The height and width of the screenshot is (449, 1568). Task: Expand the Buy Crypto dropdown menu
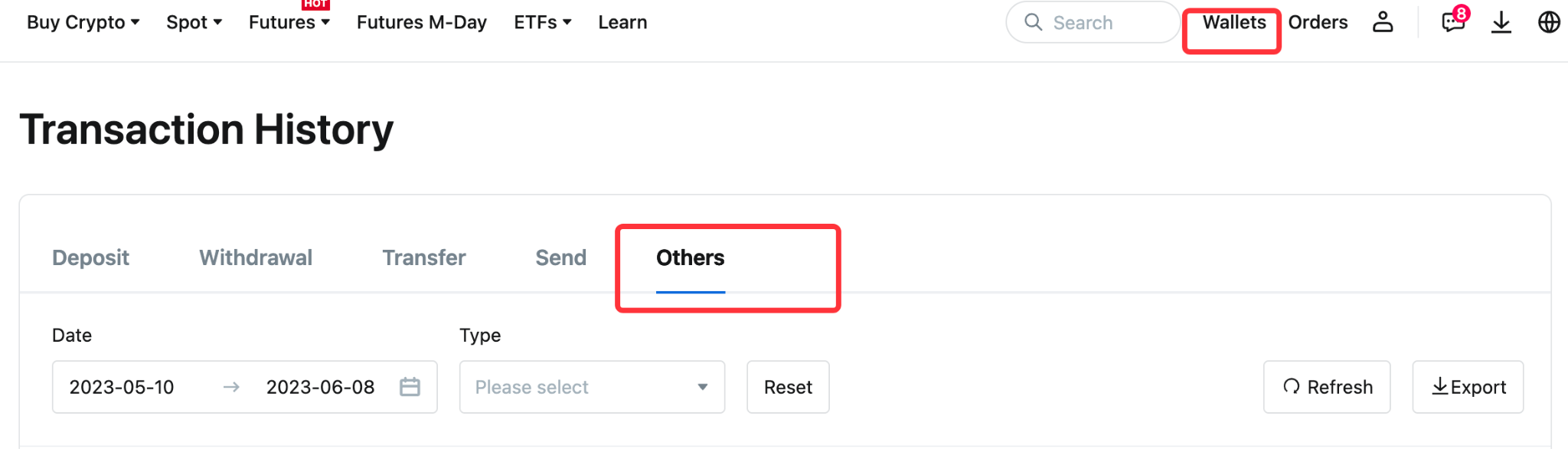[83, 22]
